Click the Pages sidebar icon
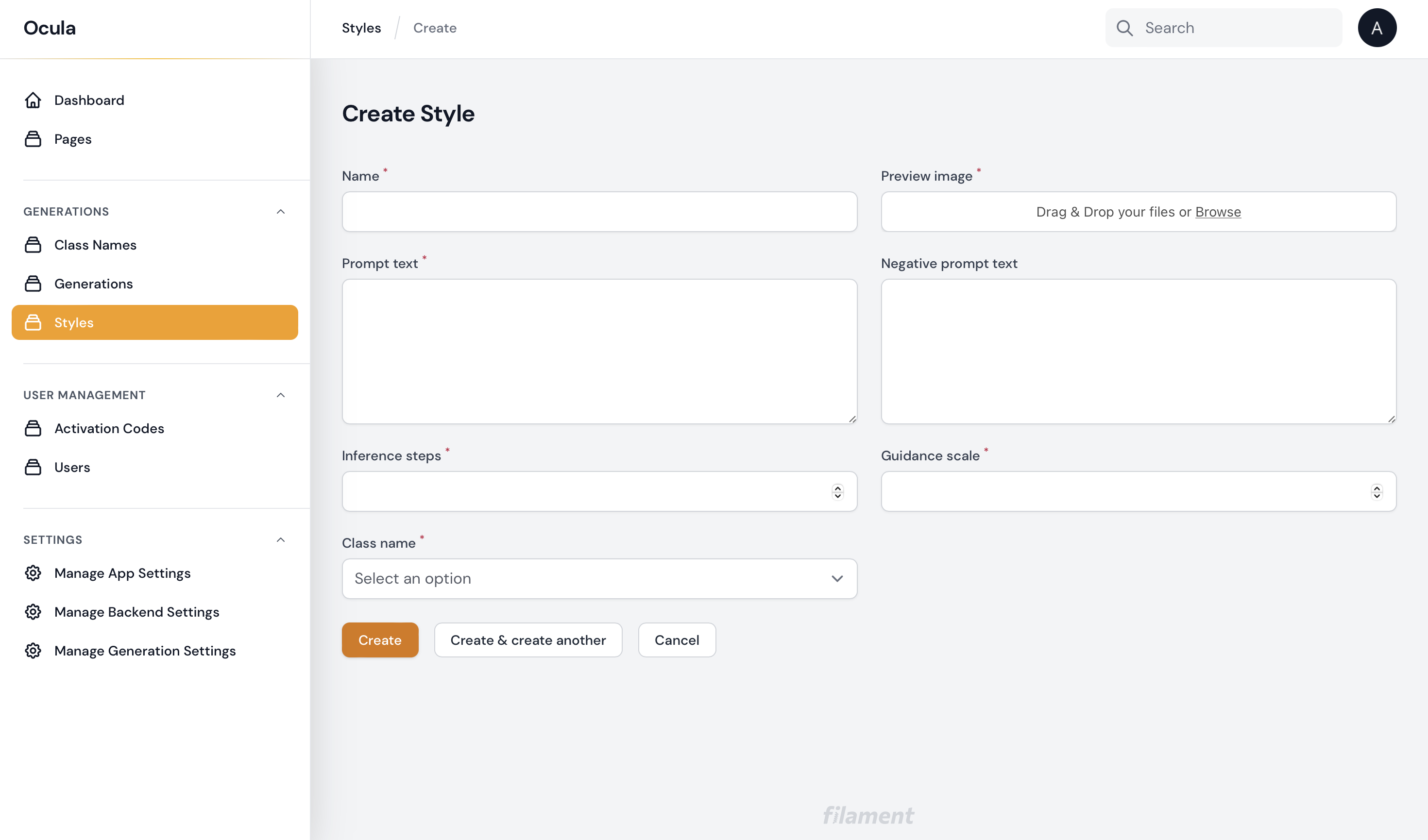The width and height of the screenshot is (1428, 840). click(x=33, y=139)
